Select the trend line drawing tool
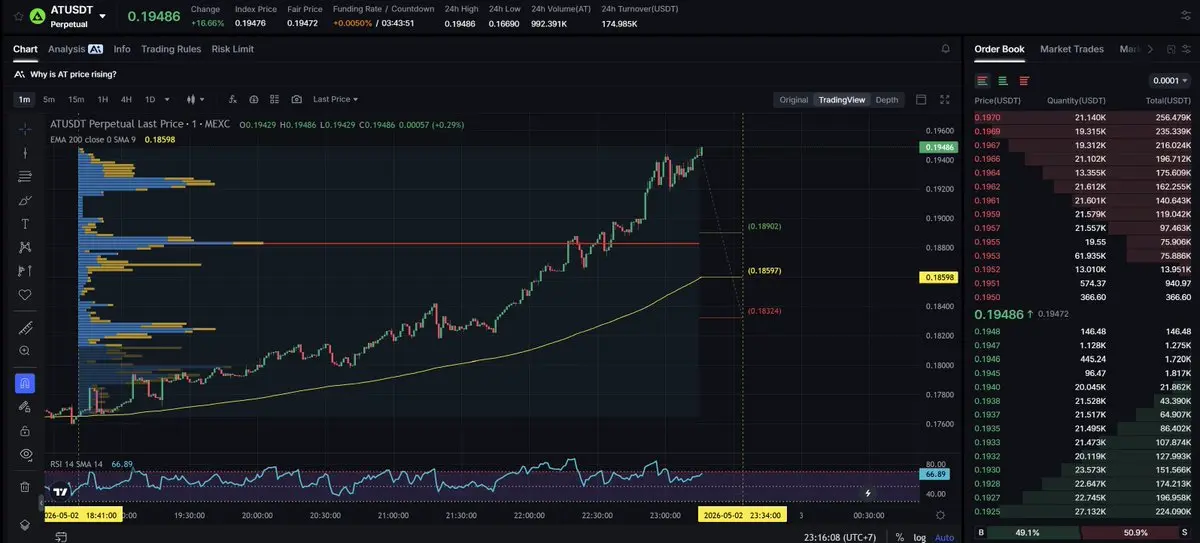The image size is (1200, 543). point(24,153)
